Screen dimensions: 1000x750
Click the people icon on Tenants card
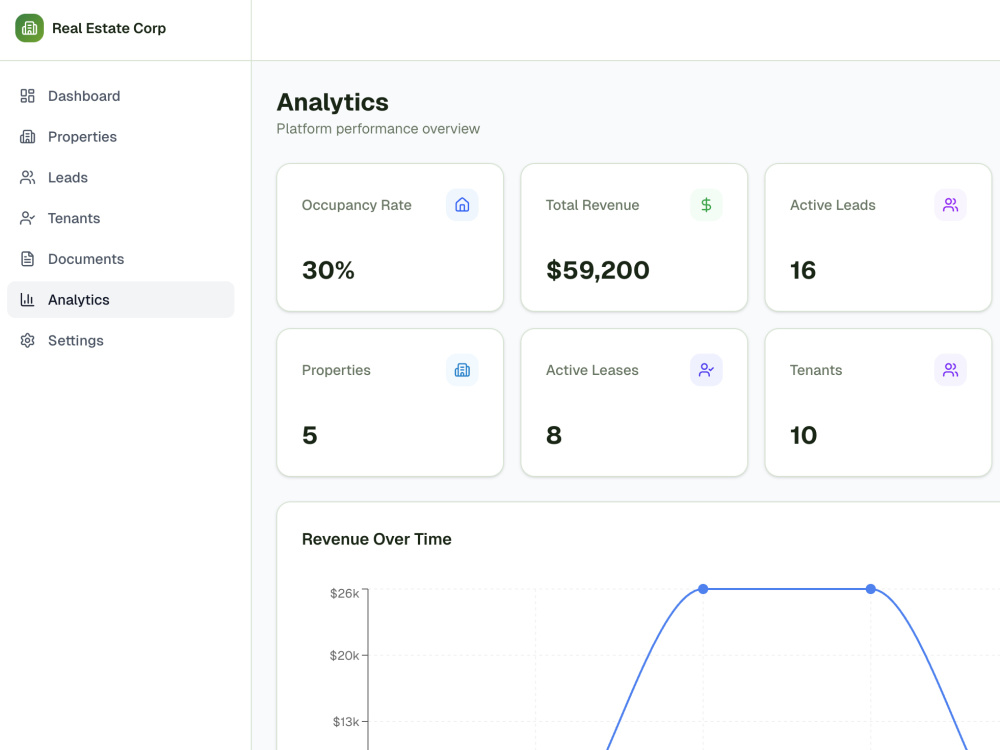(950, 370)
